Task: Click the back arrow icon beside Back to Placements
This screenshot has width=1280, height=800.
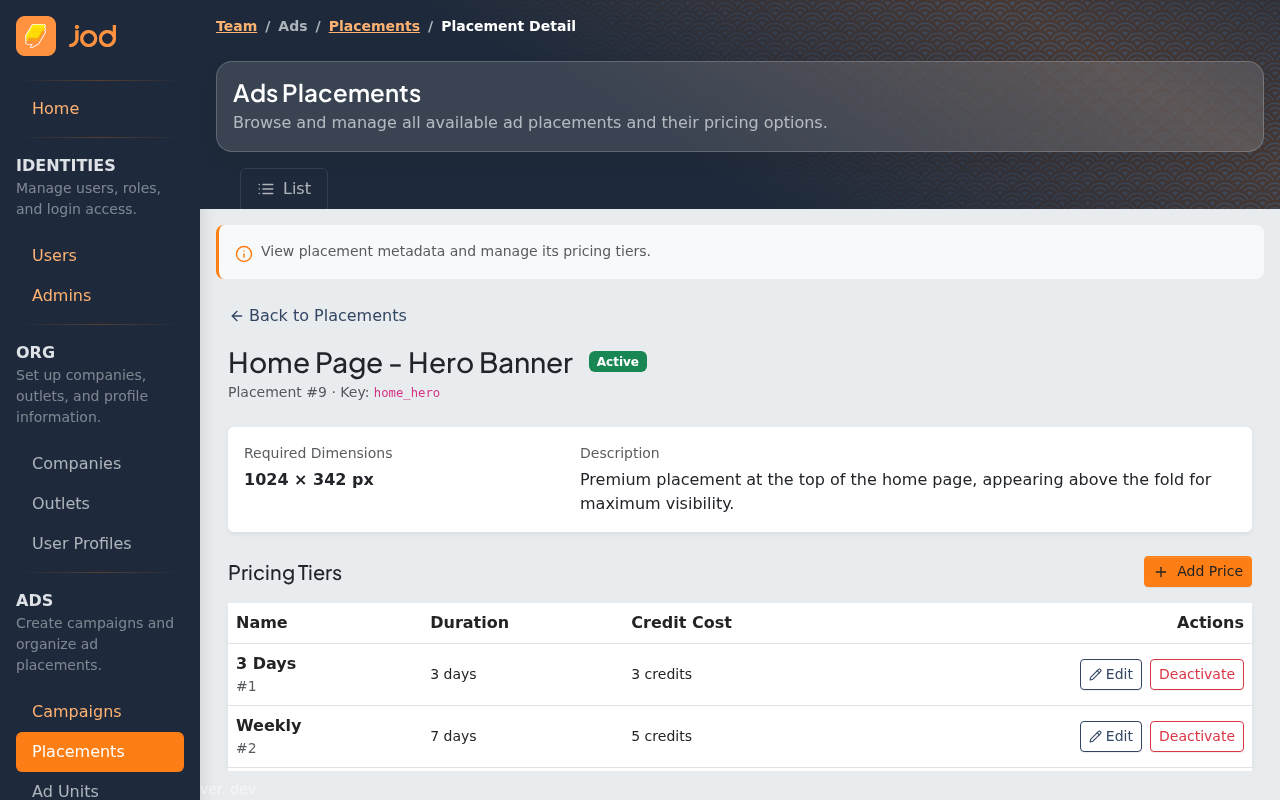Action: (236, 315)
